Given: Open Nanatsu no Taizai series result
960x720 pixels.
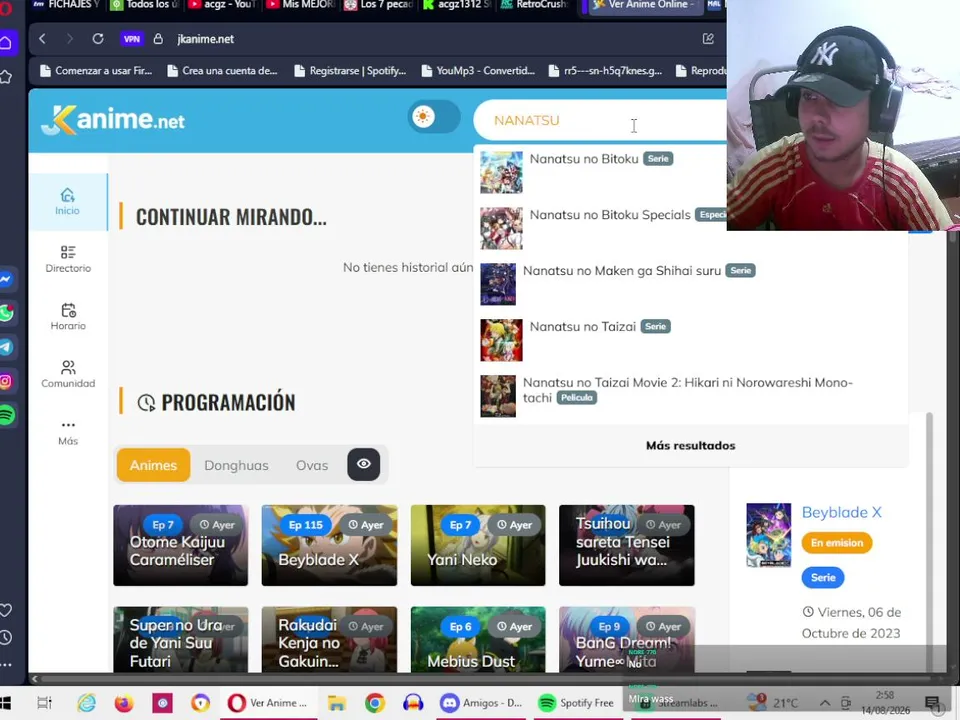Looking at the screenshot, I should [x=691, y=340].
